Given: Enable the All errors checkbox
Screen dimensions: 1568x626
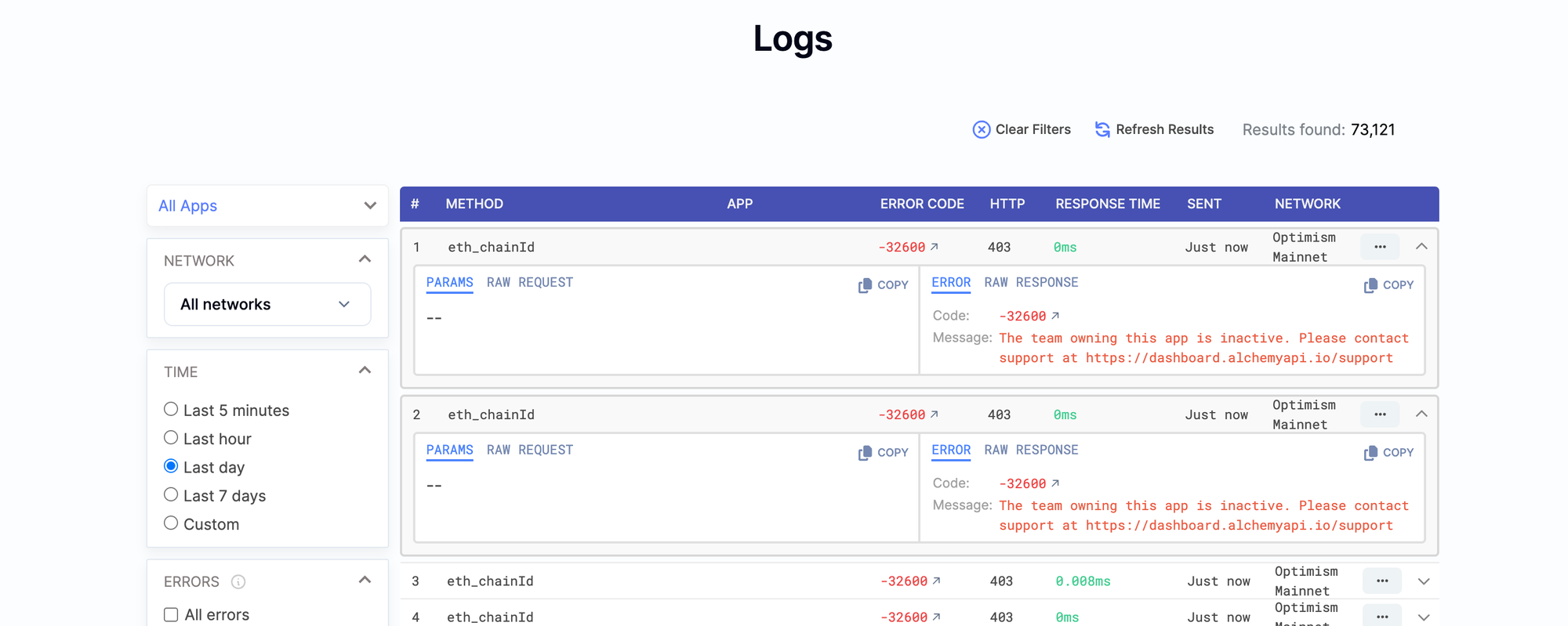Looking at the screenshot, I should [x=171, y=615].
